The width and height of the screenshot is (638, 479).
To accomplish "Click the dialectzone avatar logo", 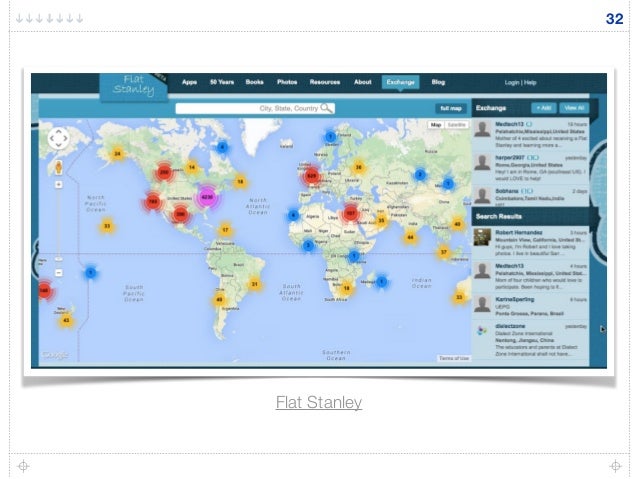I will coord(482,330).
